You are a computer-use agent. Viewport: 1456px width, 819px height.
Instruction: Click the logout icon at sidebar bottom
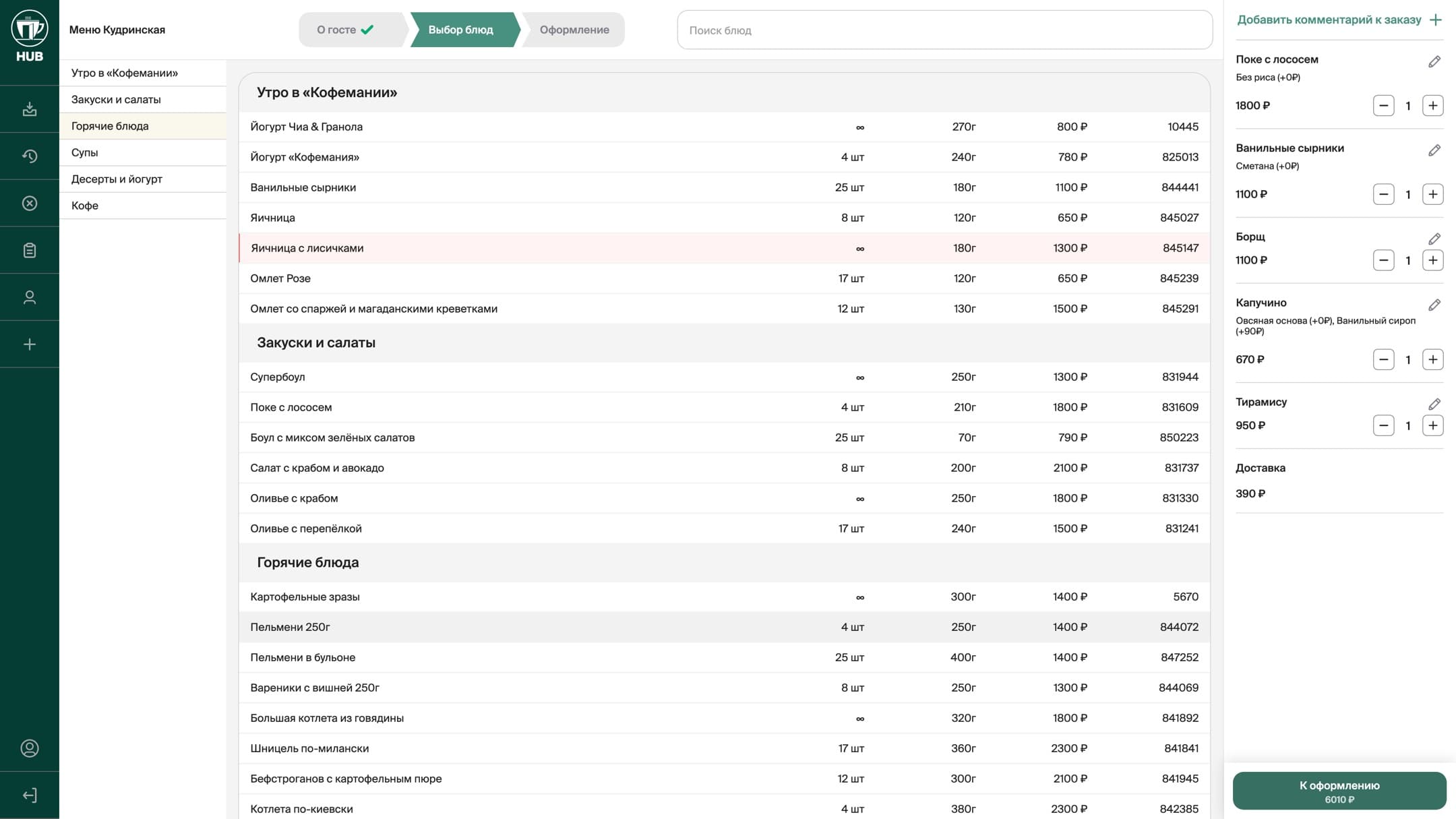pos(30,795)
